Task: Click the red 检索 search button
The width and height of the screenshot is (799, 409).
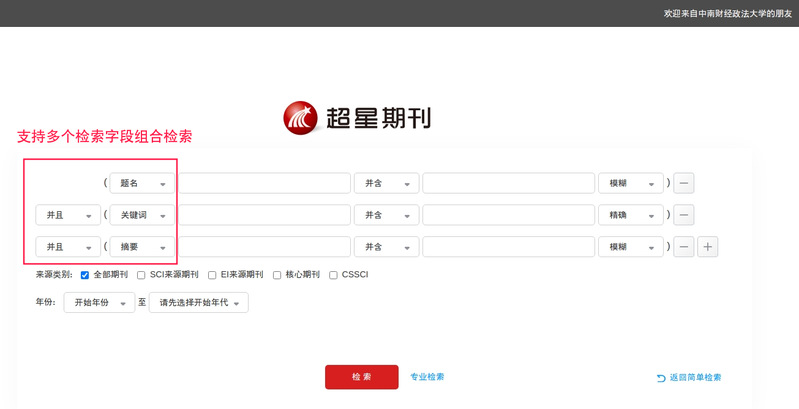Action: tap(361, 377)
